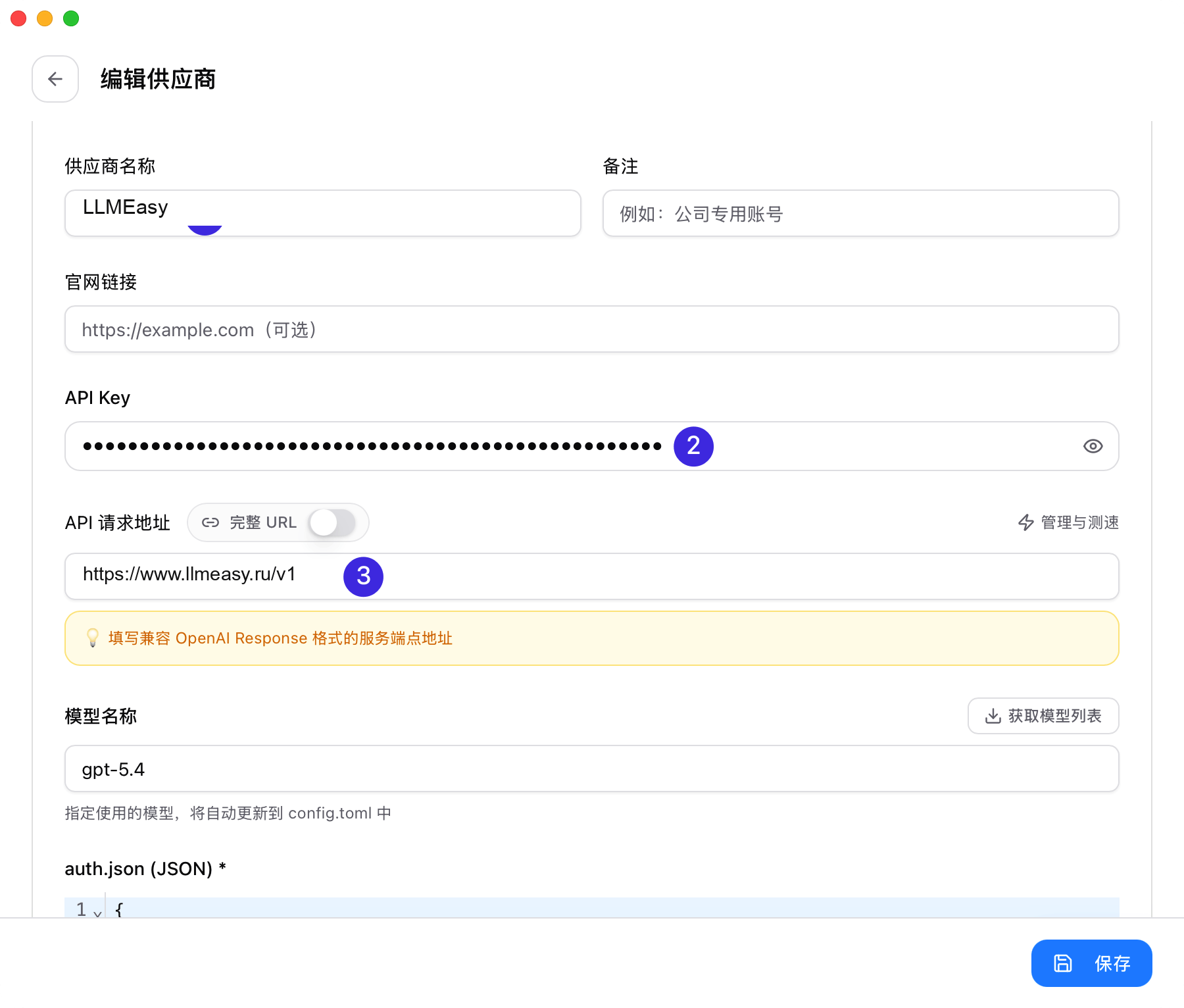This screenshot has width=1184, height=1008.
Task: Click the auth.json (JSON) * label
Action: (145, 869)
